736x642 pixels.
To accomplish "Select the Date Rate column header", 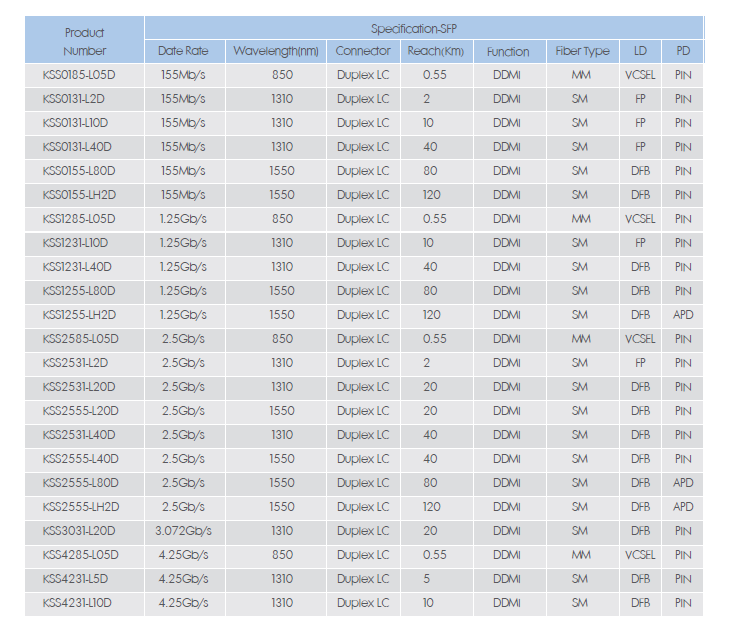I will point(183,51).
